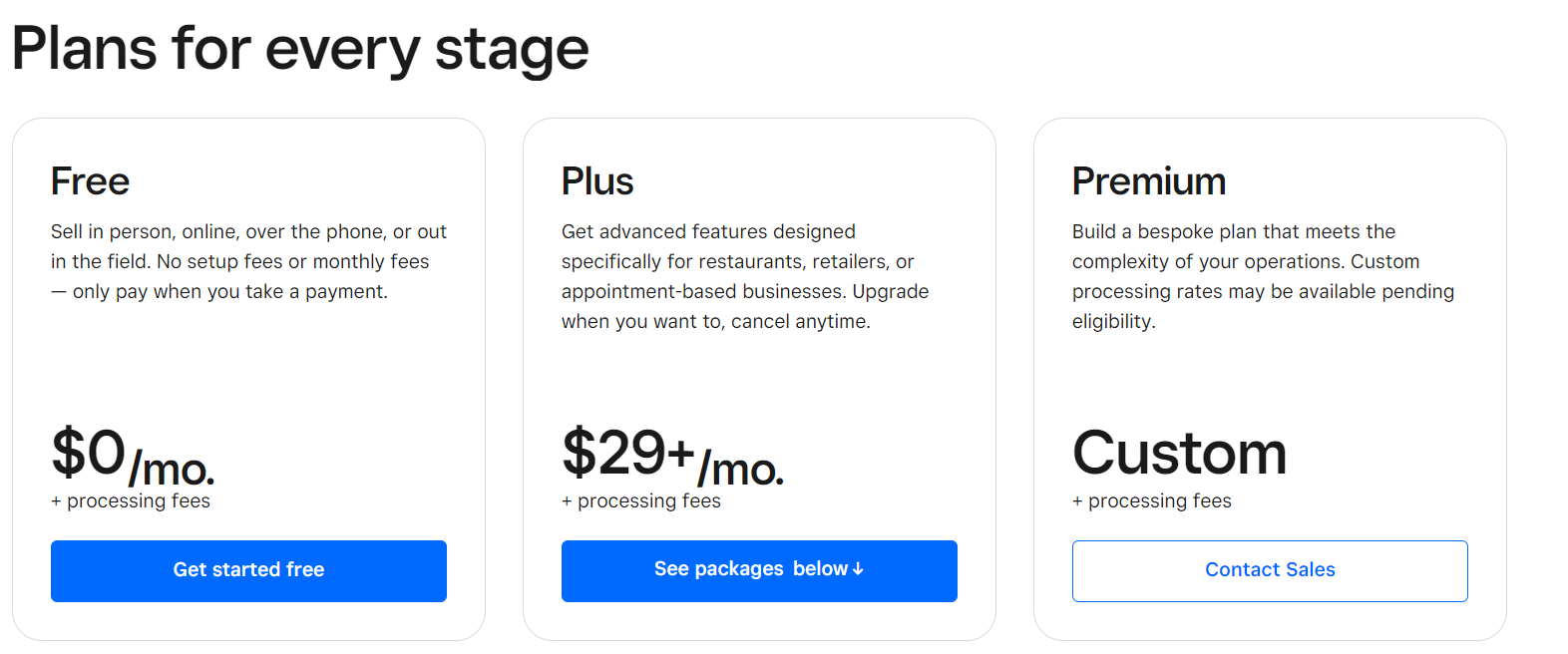Select the Premium plan card
This screenshot has height=654, width=1568.
pyautogui.click(x=1269, y=379)
